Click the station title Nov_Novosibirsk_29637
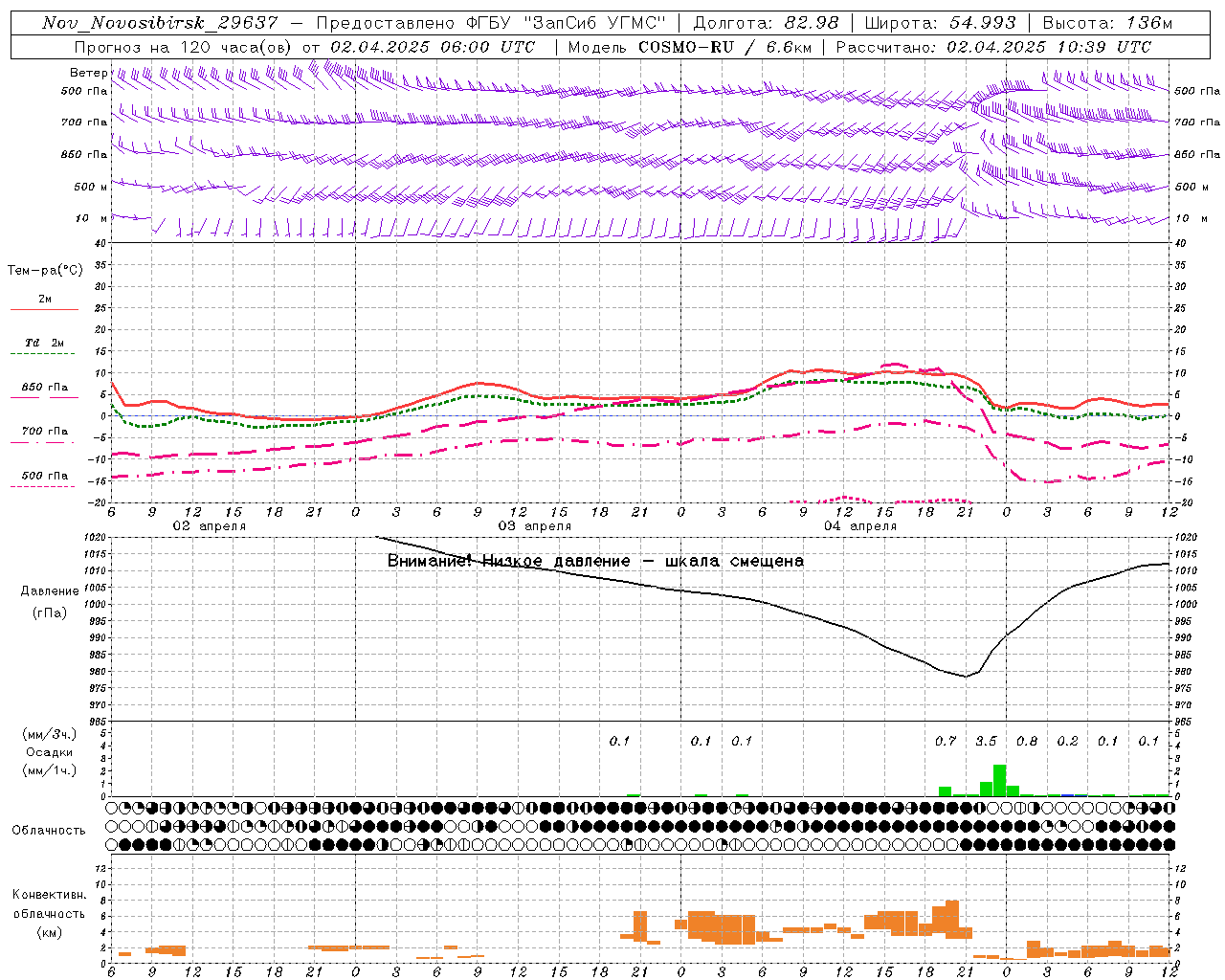The height and width of the screenshot is (980, 1225). (160, 23)
